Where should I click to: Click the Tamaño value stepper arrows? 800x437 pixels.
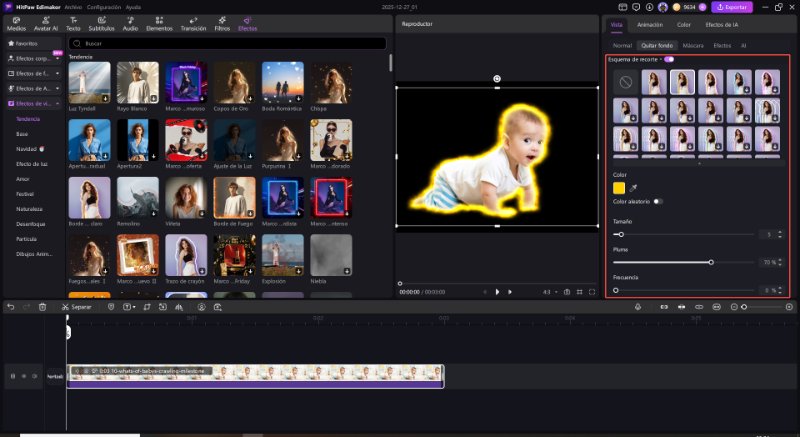(780, 235)
